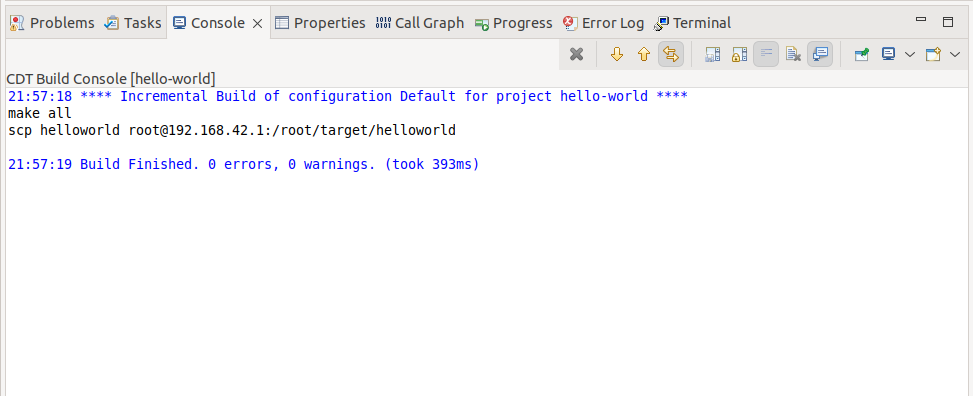Click the 'CDT Build Console [hello-world]' label
973x396 pixels.
point(110,79)
